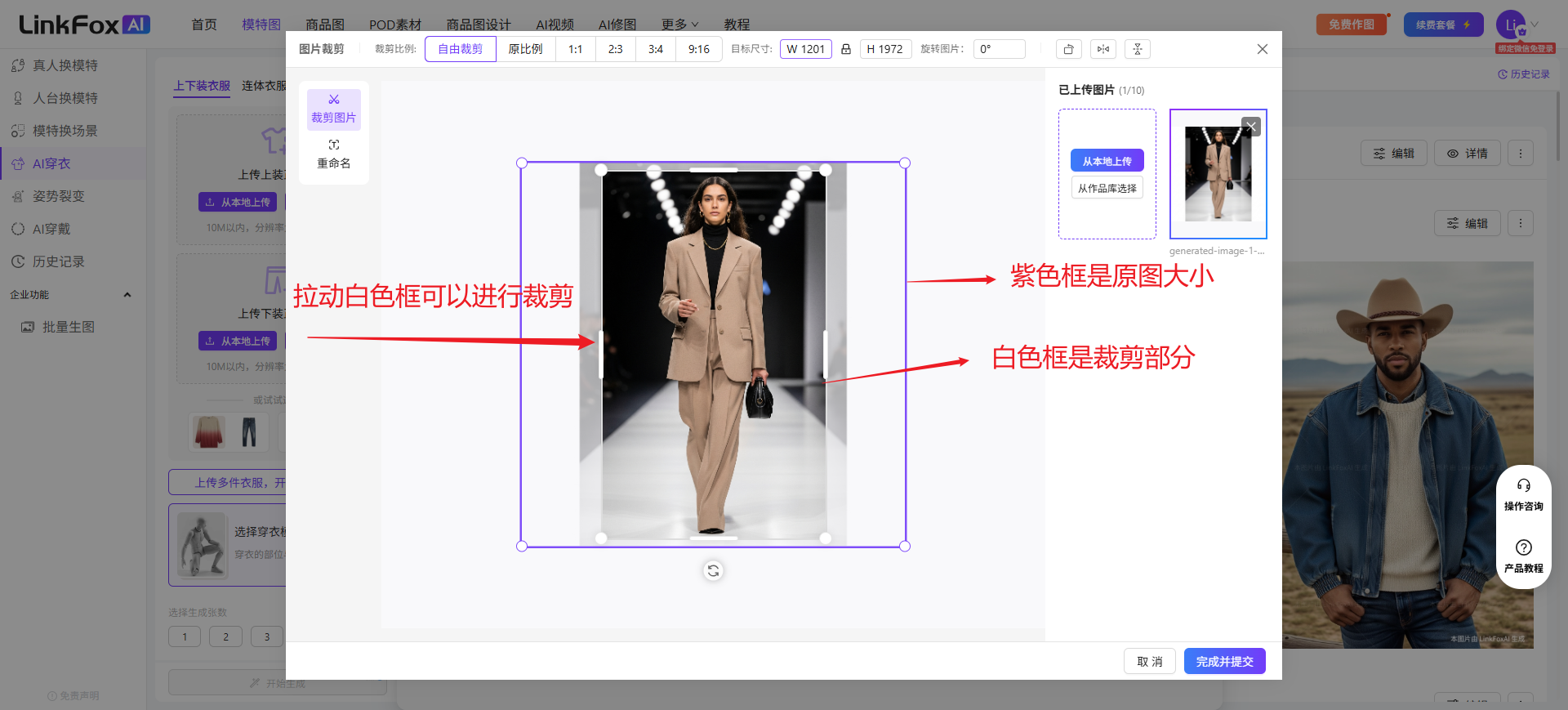Choose 1:1 crop ratio

[576, 49]
